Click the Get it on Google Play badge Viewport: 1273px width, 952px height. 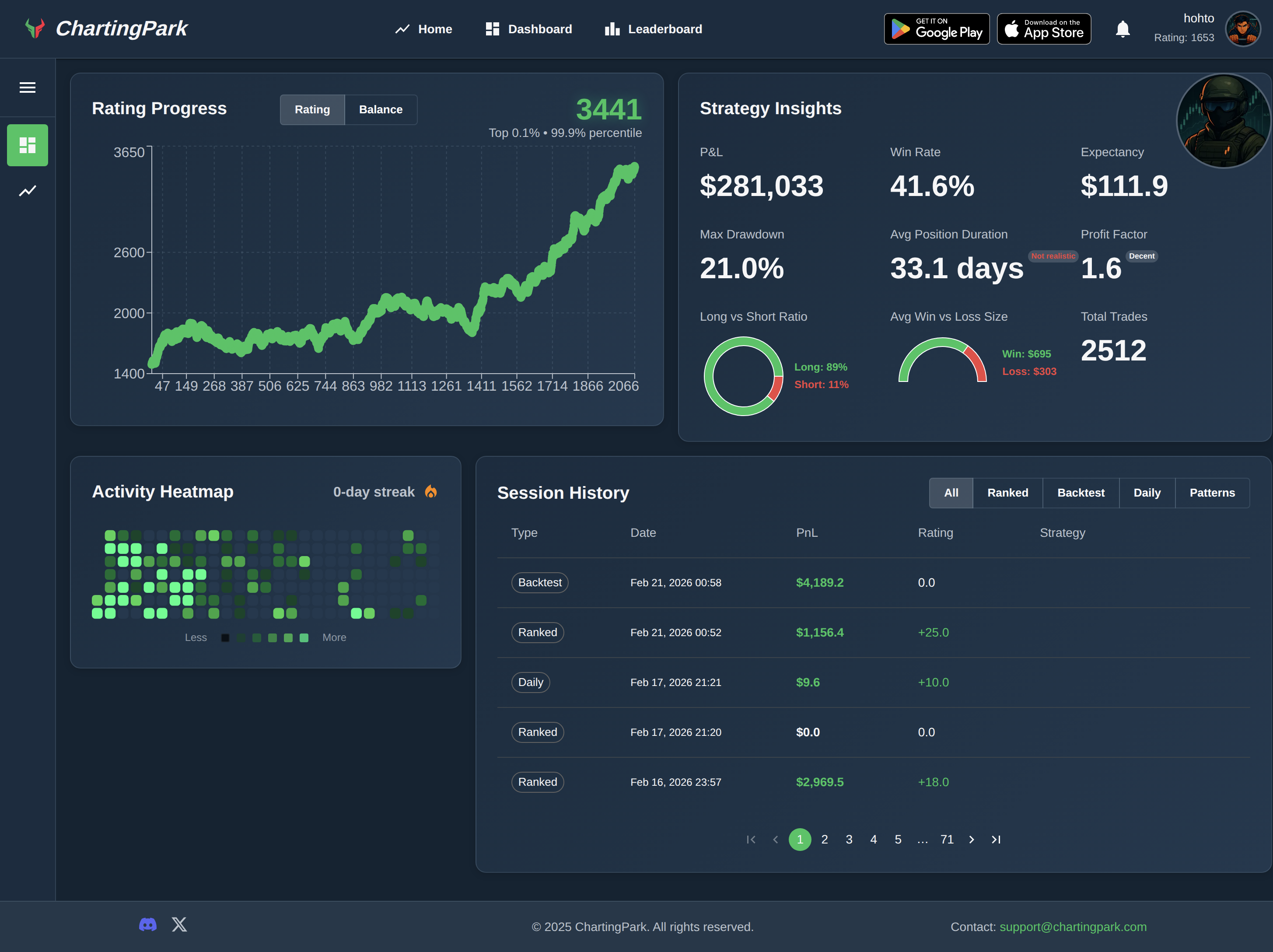936,28
